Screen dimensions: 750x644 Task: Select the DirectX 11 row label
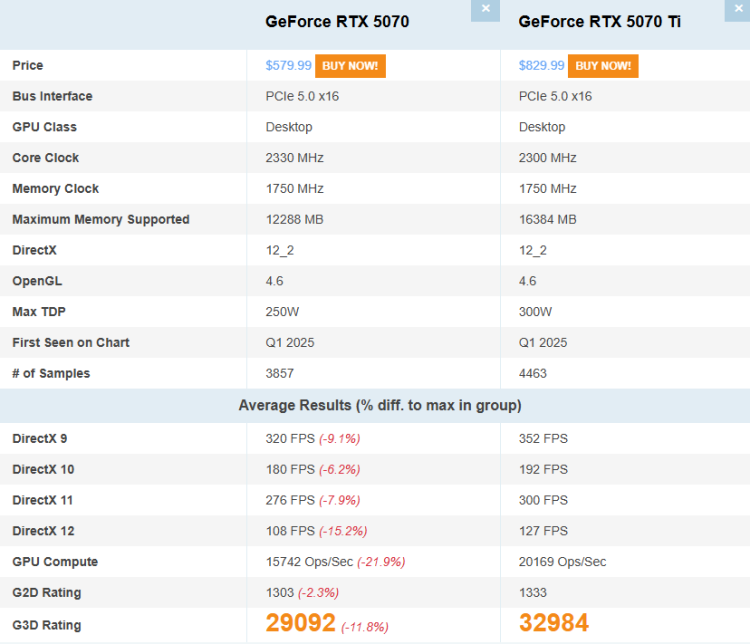43,500
